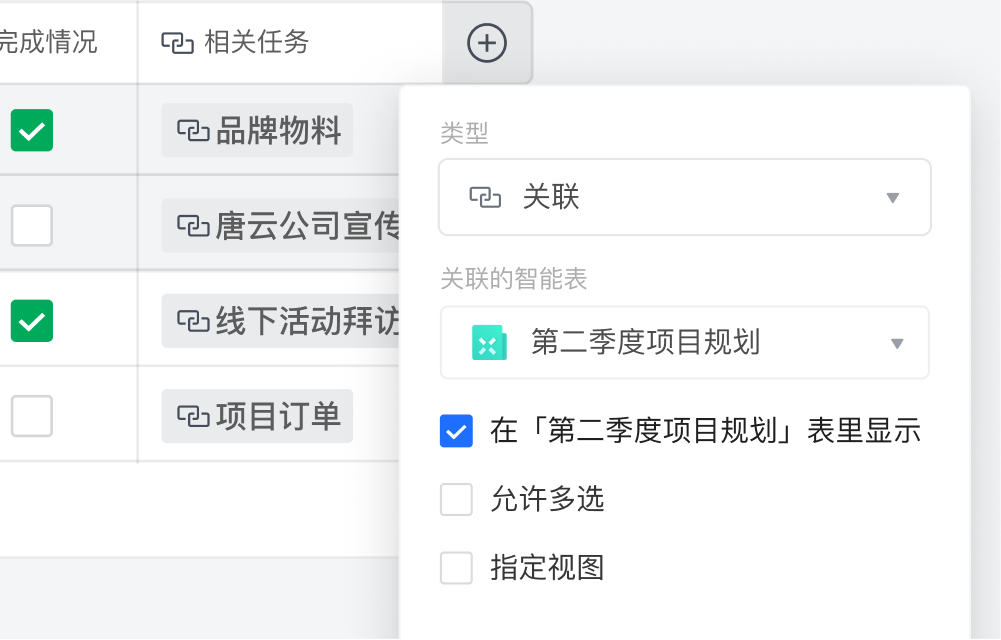Select the 相关任务 column header
This screenshot has width=1001, height=640.
click(290, 43)
